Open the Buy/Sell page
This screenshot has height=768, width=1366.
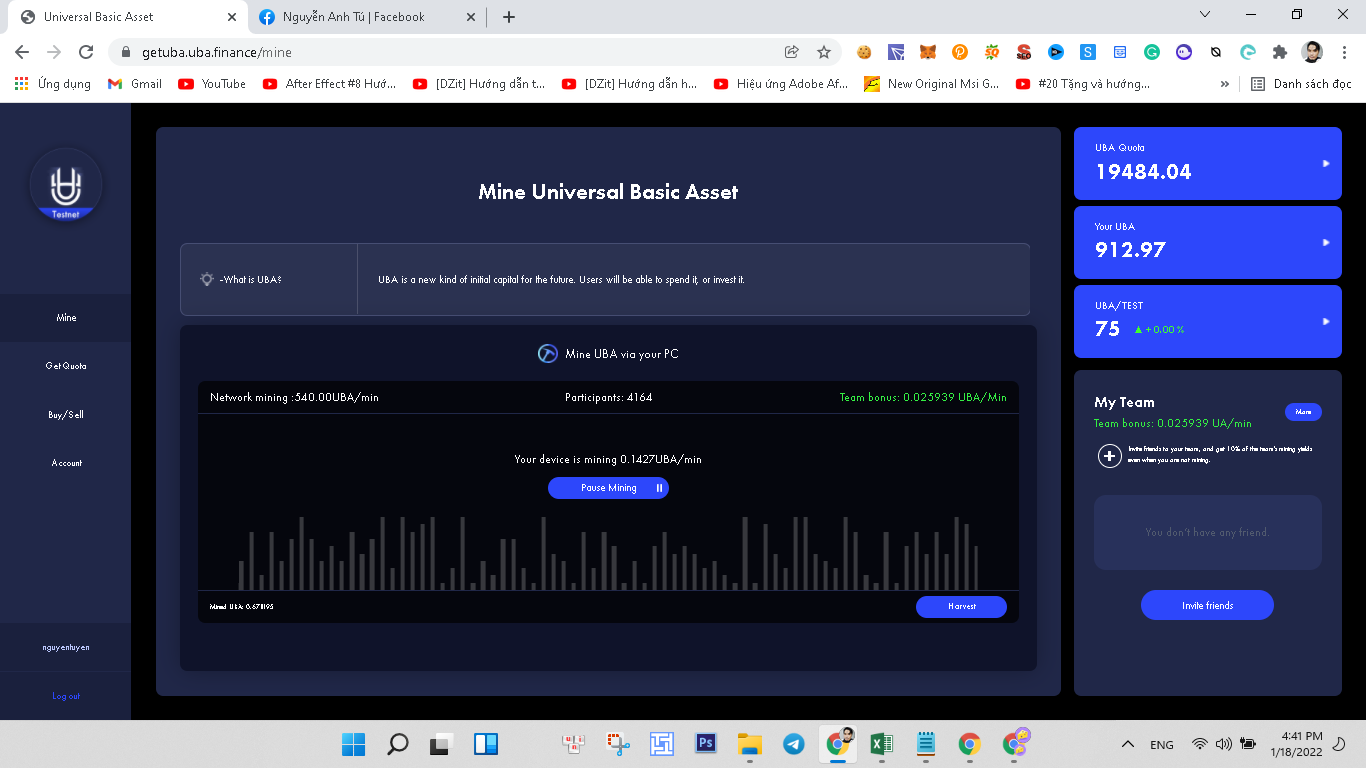point(66,414)
